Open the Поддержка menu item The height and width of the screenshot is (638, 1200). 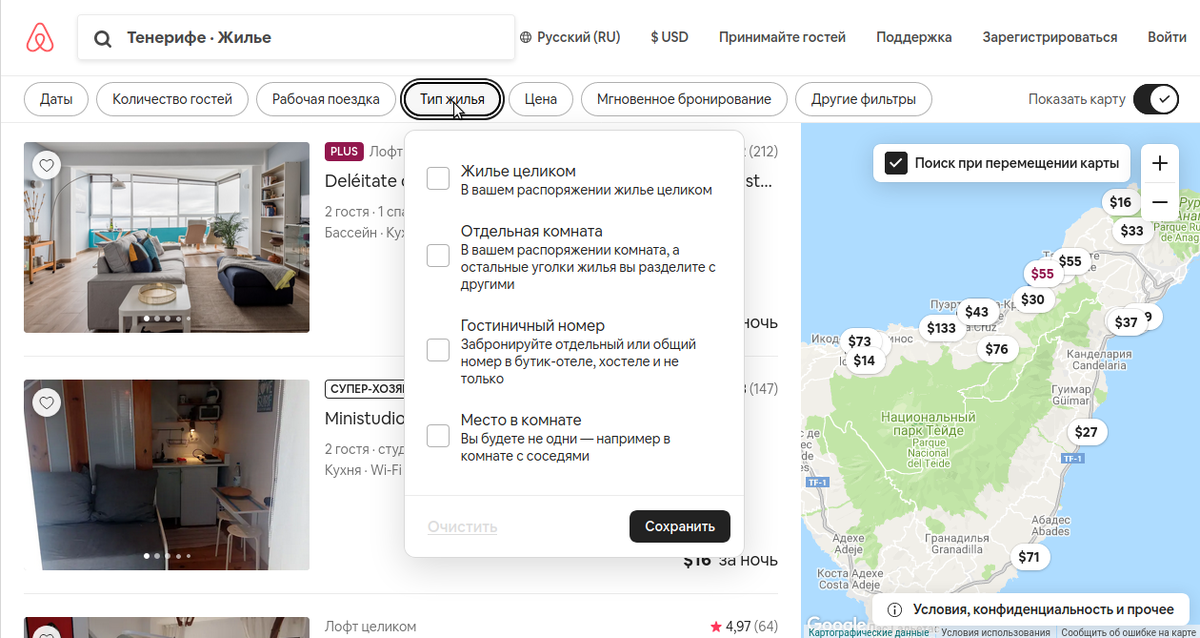click(913, 36)
